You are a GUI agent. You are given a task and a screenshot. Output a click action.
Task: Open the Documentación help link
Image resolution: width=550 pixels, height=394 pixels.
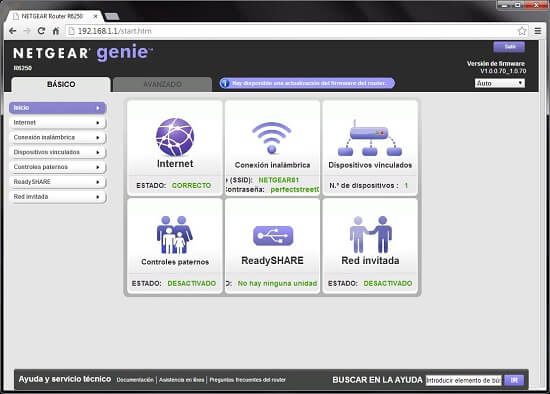coord(135,380)
